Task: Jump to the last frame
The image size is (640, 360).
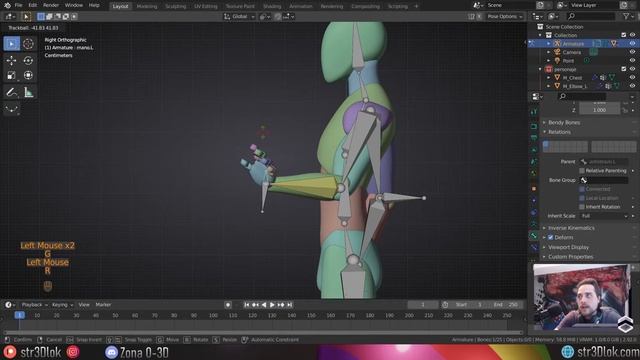Action: 289,305
